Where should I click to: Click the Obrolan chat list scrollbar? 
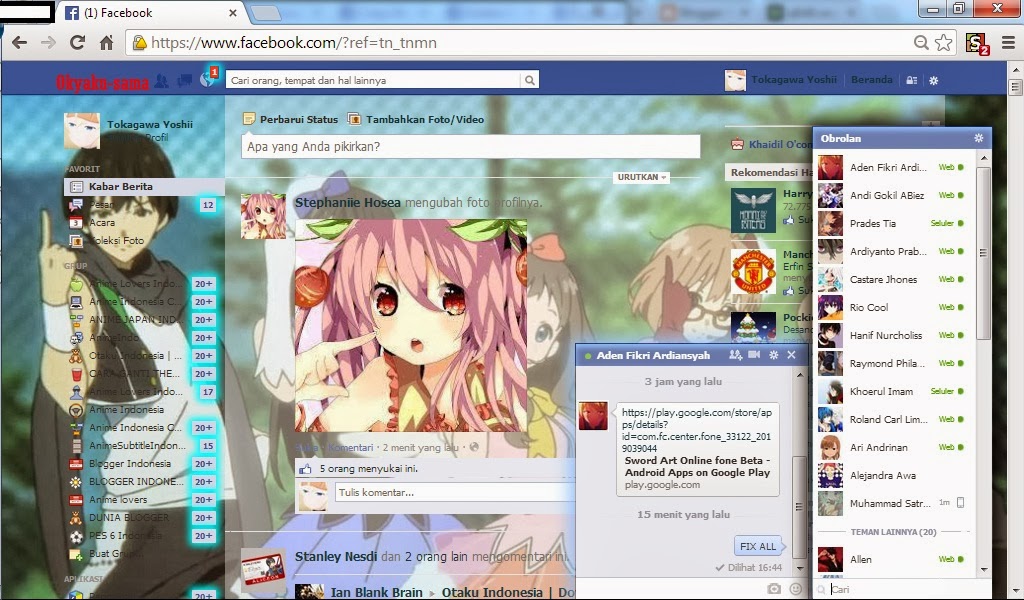984,253
